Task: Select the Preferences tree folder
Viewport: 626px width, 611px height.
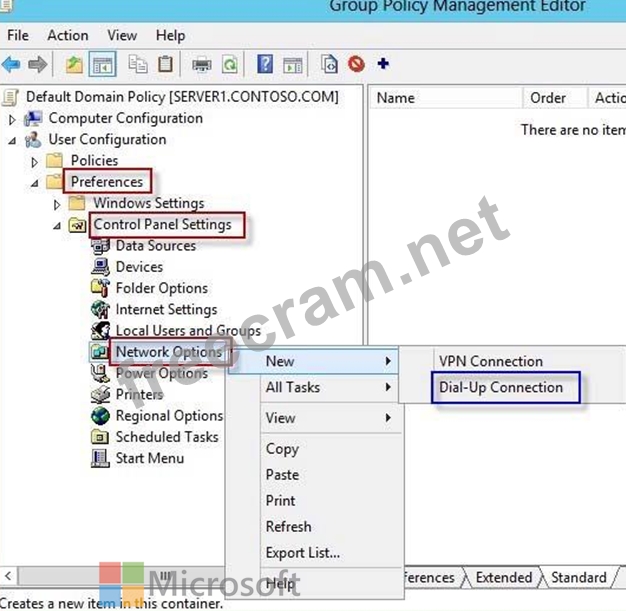Action: (107, 182)
